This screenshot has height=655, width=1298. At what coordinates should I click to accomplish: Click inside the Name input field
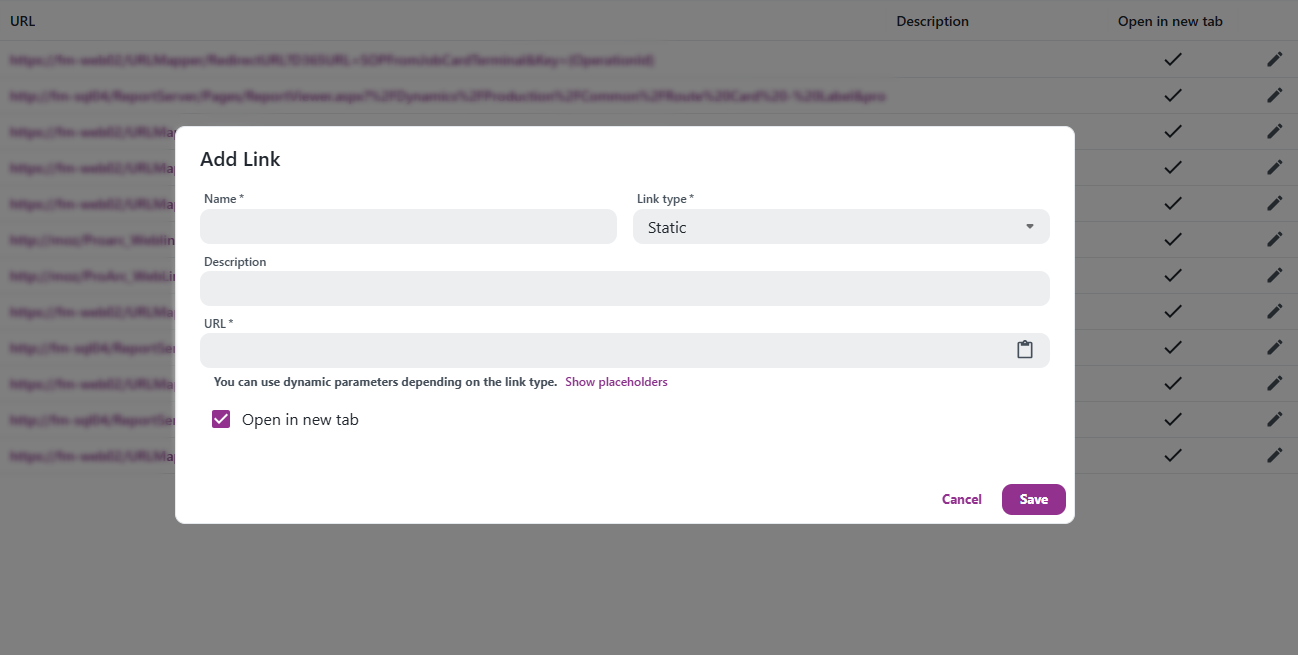tap(408, 227)
